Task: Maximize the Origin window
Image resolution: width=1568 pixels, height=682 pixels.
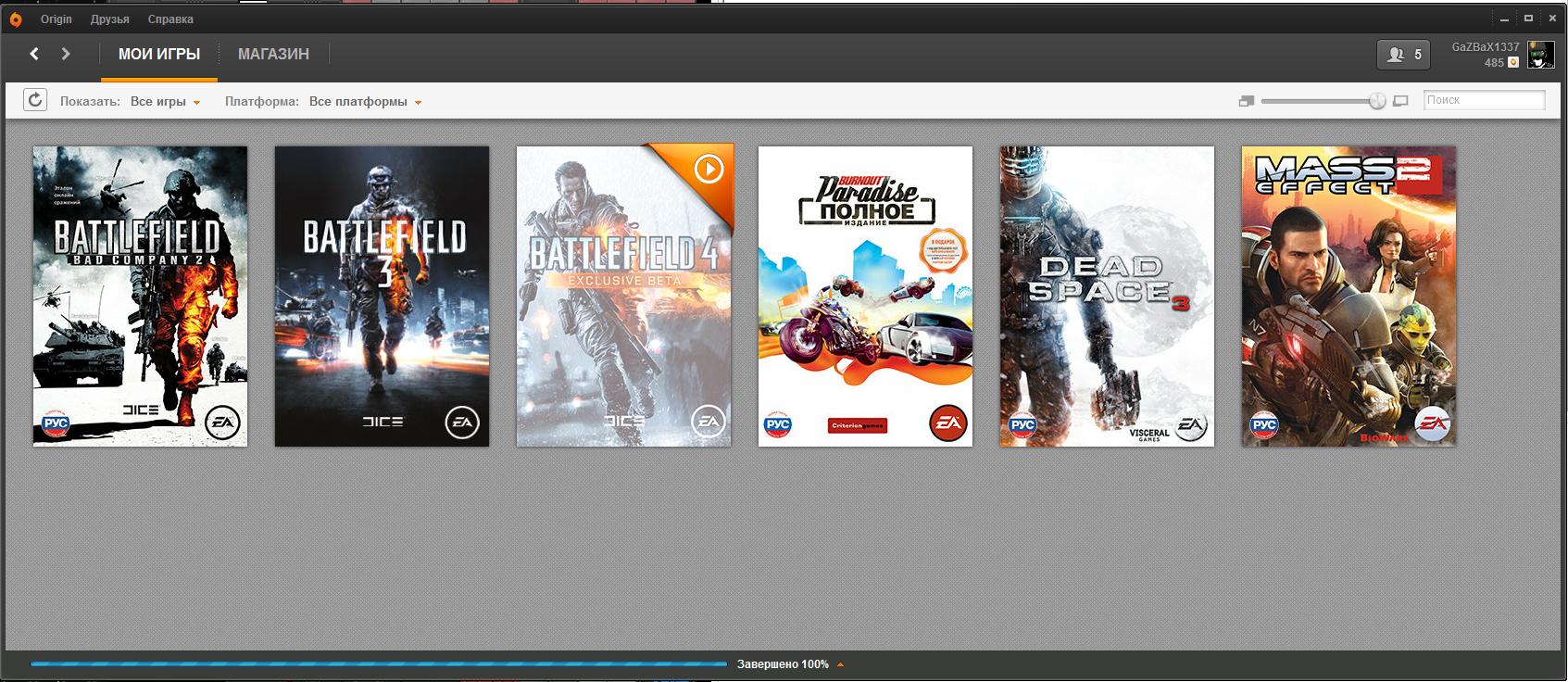Action: click(1529, 19)
